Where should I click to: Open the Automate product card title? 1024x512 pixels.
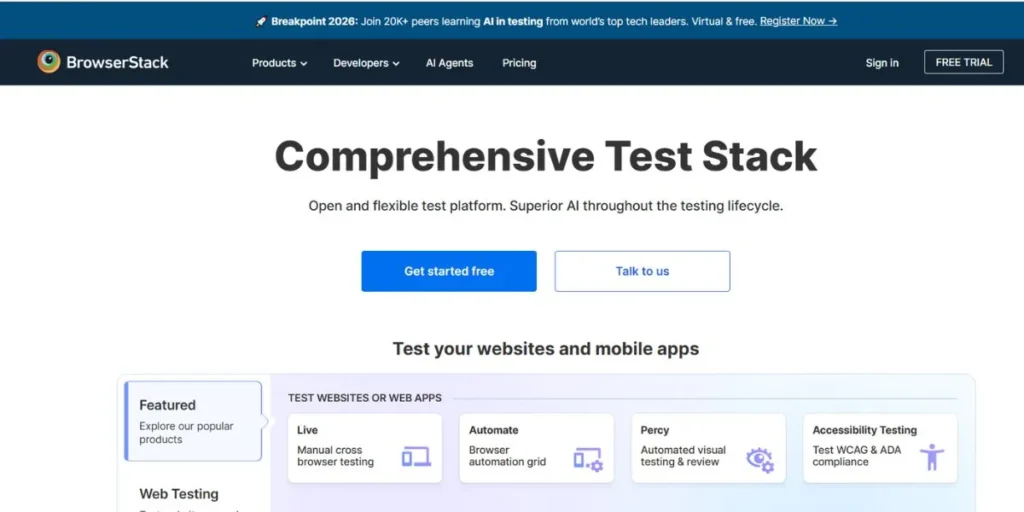pyautogui.click(x=494, y=430)
